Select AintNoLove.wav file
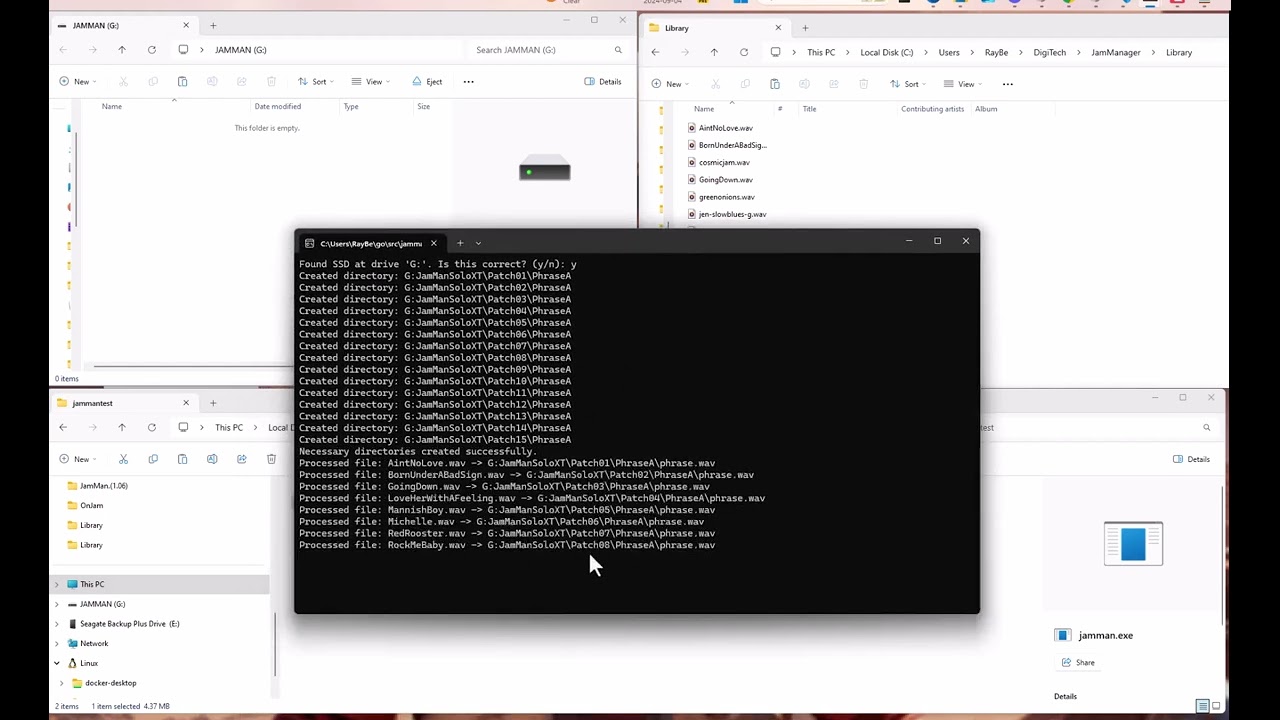The height and width of the screenshot is (720, 1280). click(x=725, y=128)
